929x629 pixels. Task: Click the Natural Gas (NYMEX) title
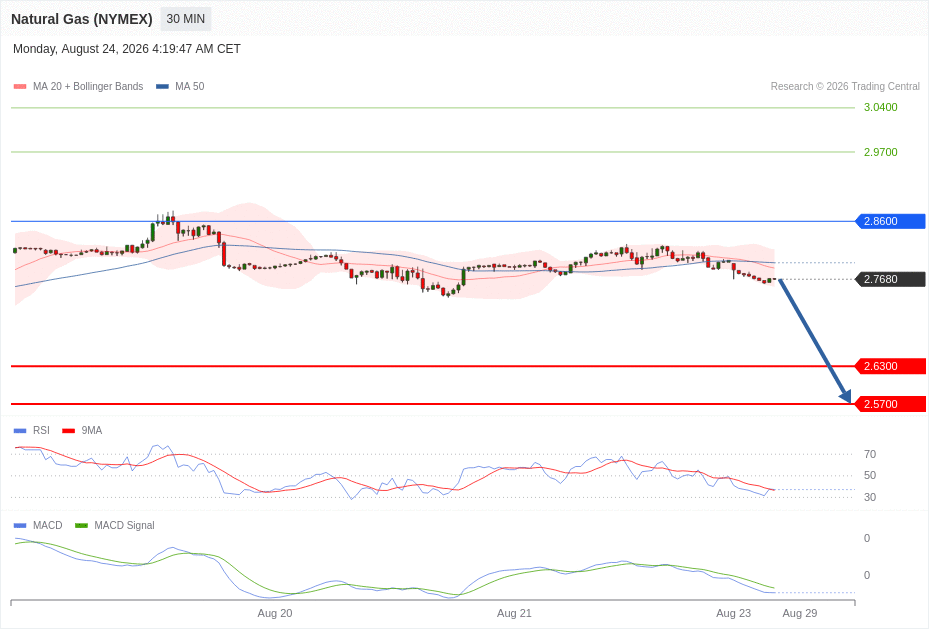82,19
